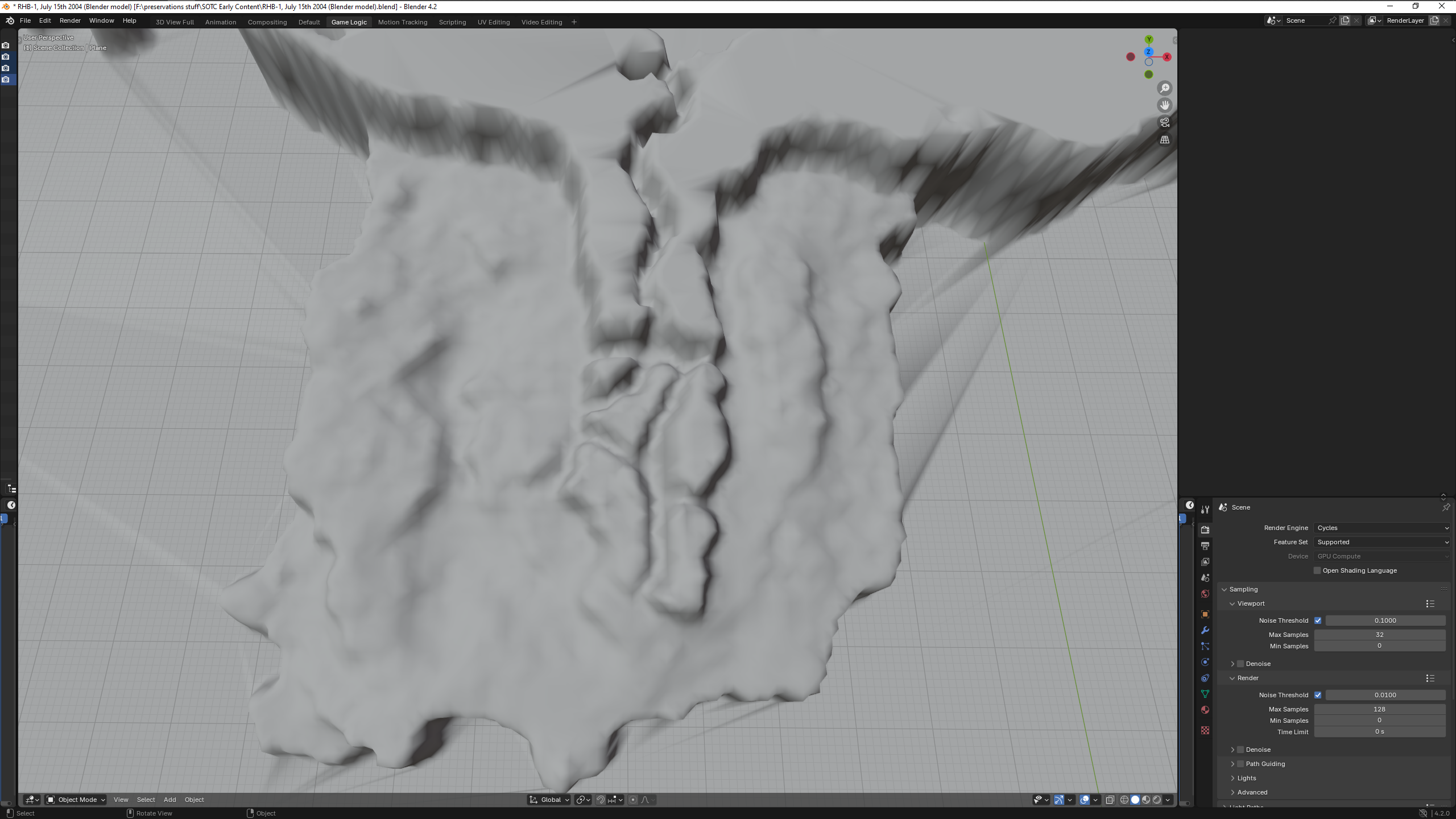The width and height of the screenshot is (1456, 819).
Task: Switch to wireframe viewport shading
Action: [x=1124, y=800]
